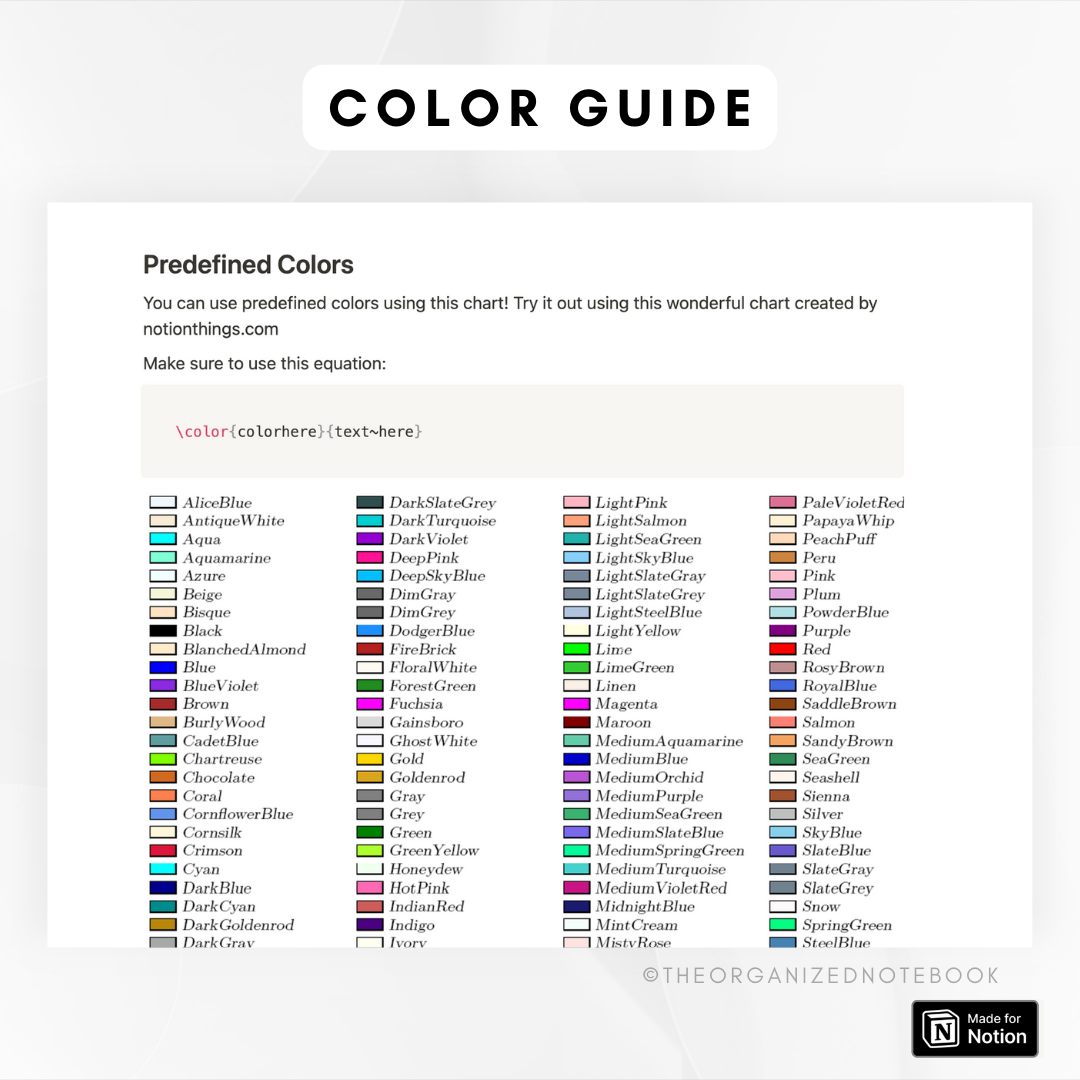Click the Black color swatch

point(163,631)
